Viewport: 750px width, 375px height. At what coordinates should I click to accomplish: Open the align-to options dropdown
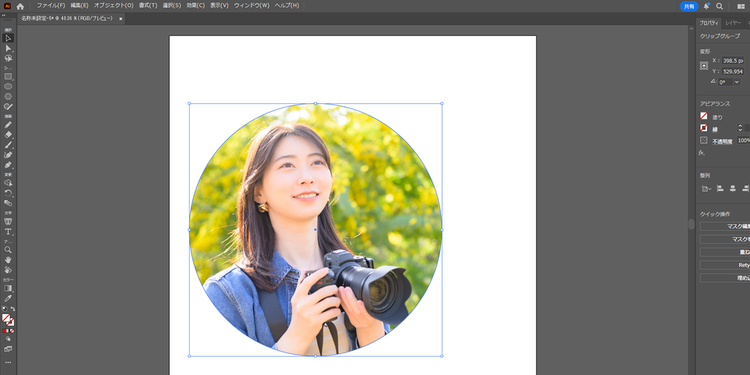coord(706,188)
